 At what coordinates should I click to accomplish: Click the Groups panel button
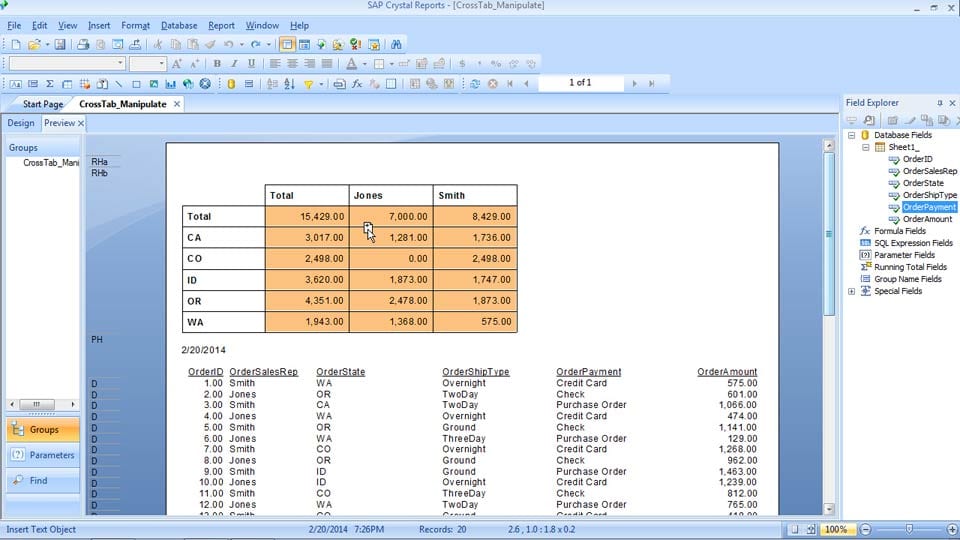[43, 430]
